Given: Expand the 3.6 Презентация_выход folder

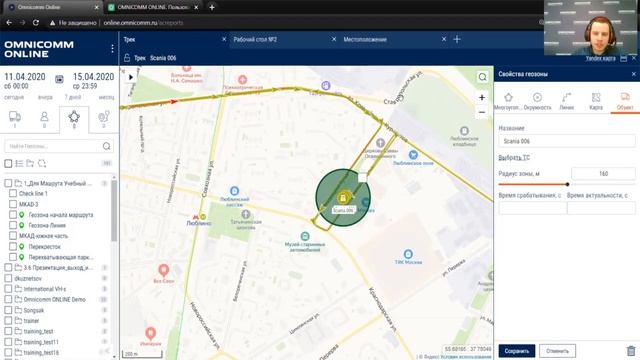Looking at the screenshot, I should [18, 268].
